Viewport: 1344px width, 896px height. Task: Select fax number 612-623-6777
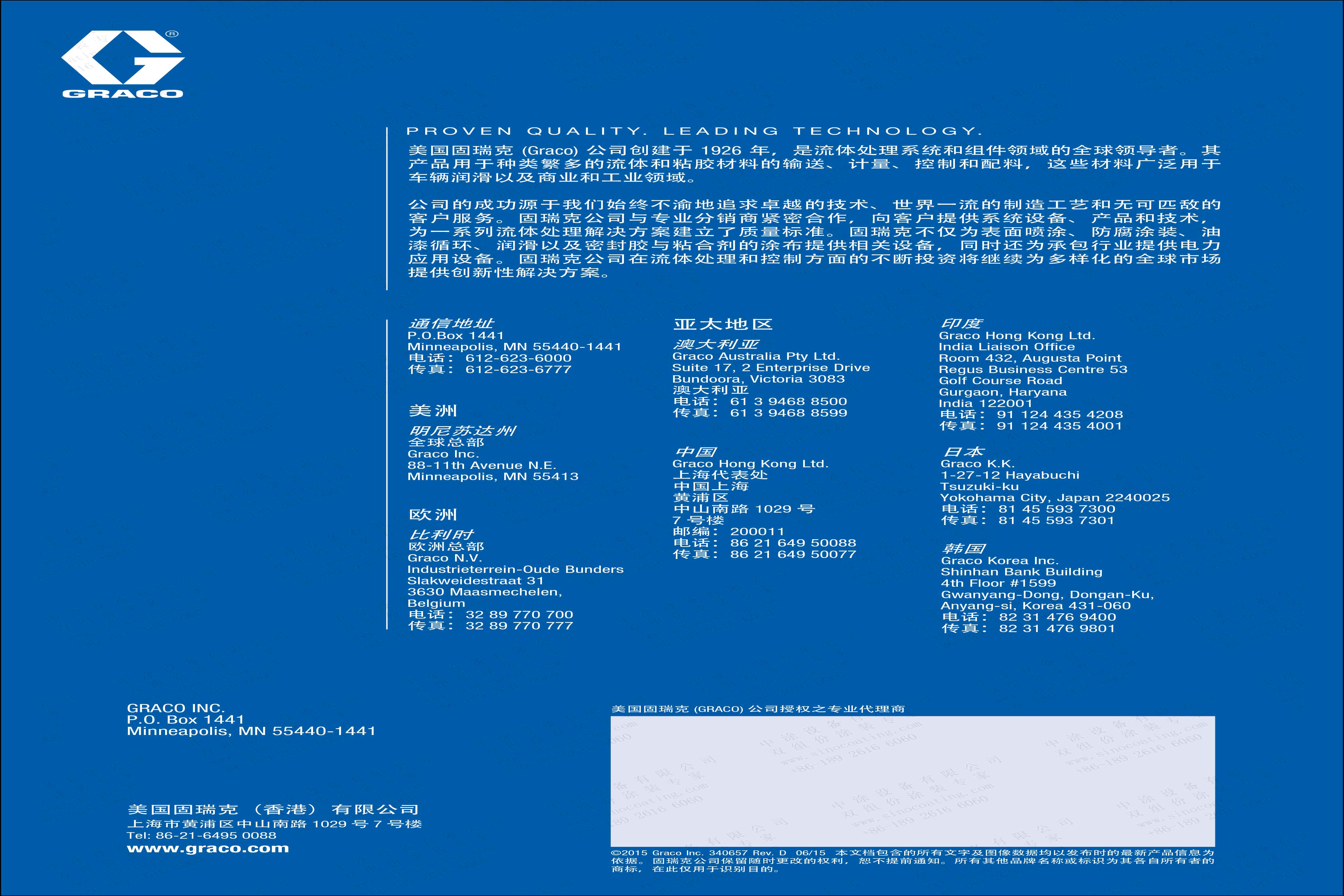[x=518, y=370]
